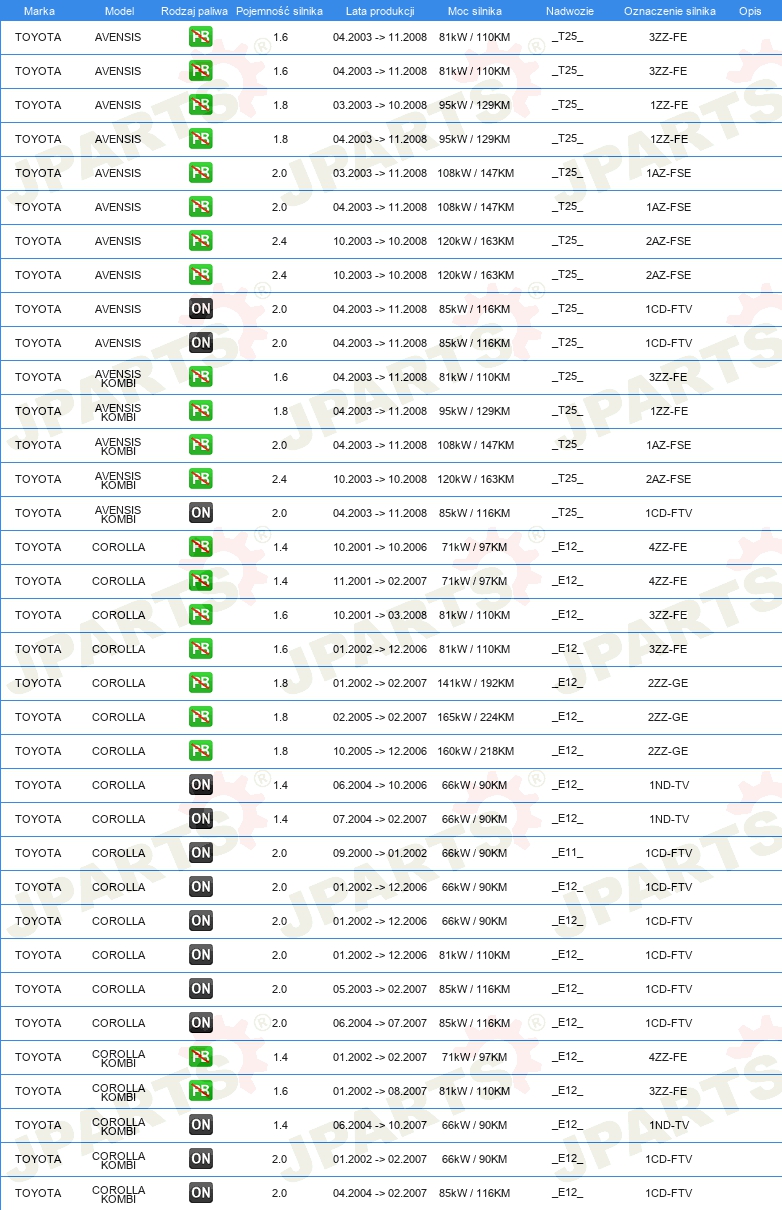Click diesel icon for Corolla 05.2003 -> 02.2007 row
The height and width of the screenshot is (1210, 782).
(200, 989)
